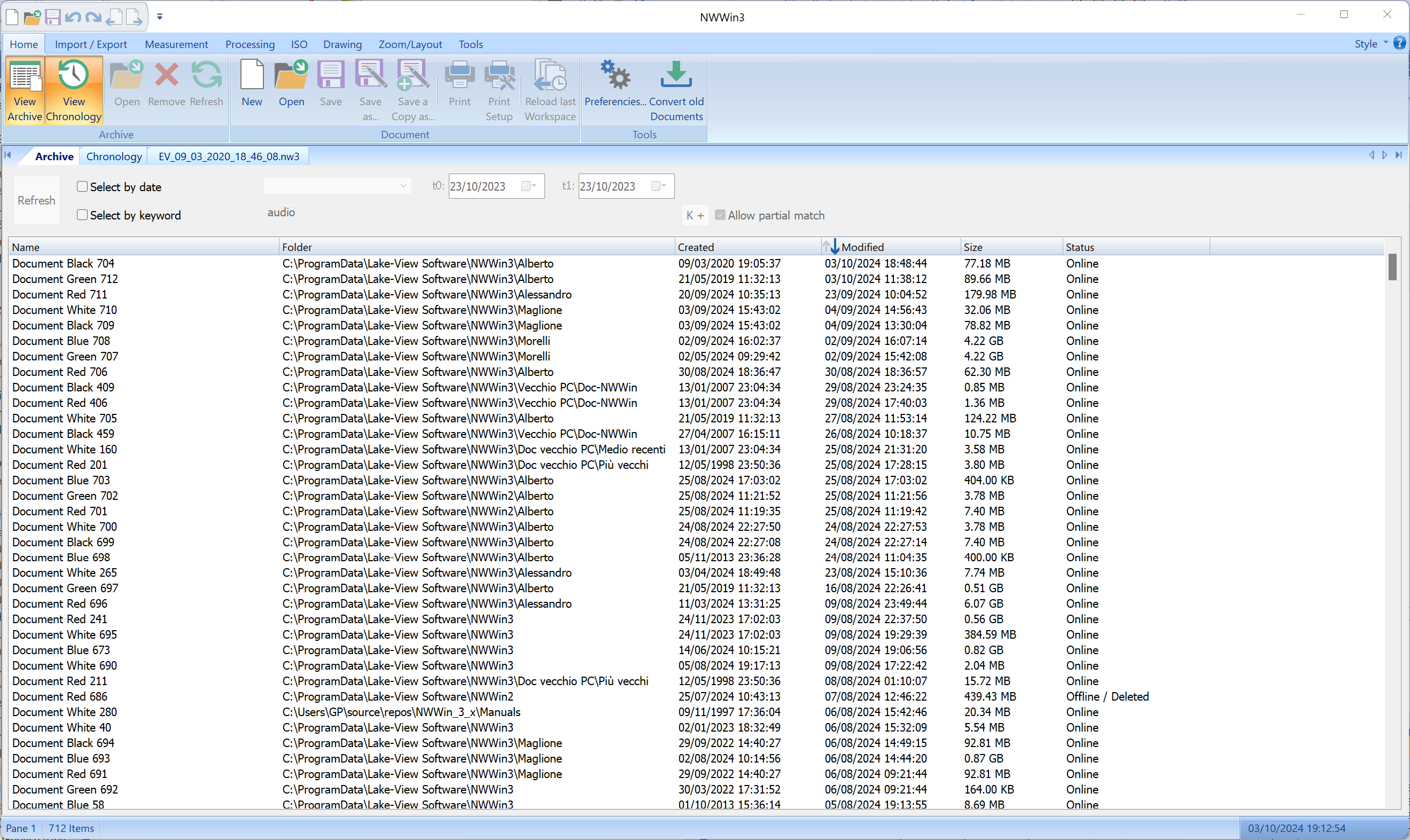This screenshot has width=1410, height=840.
Task: Click the 712 Items status bar entry
Action: pos(72,828)
